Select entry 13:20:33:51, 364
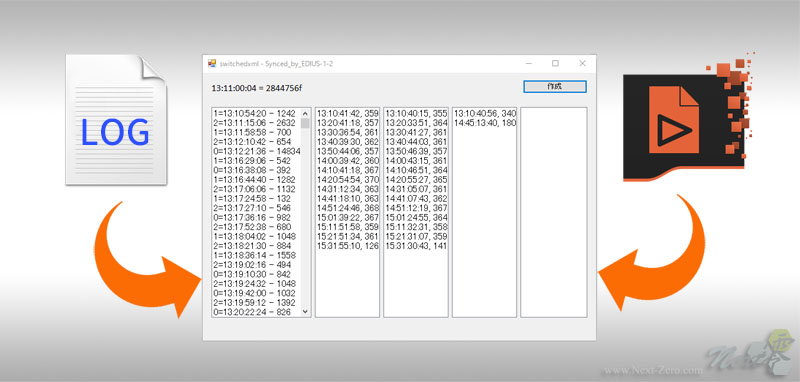Image resolution: width=800 pixels, height=382 pixels. (416, 122)
